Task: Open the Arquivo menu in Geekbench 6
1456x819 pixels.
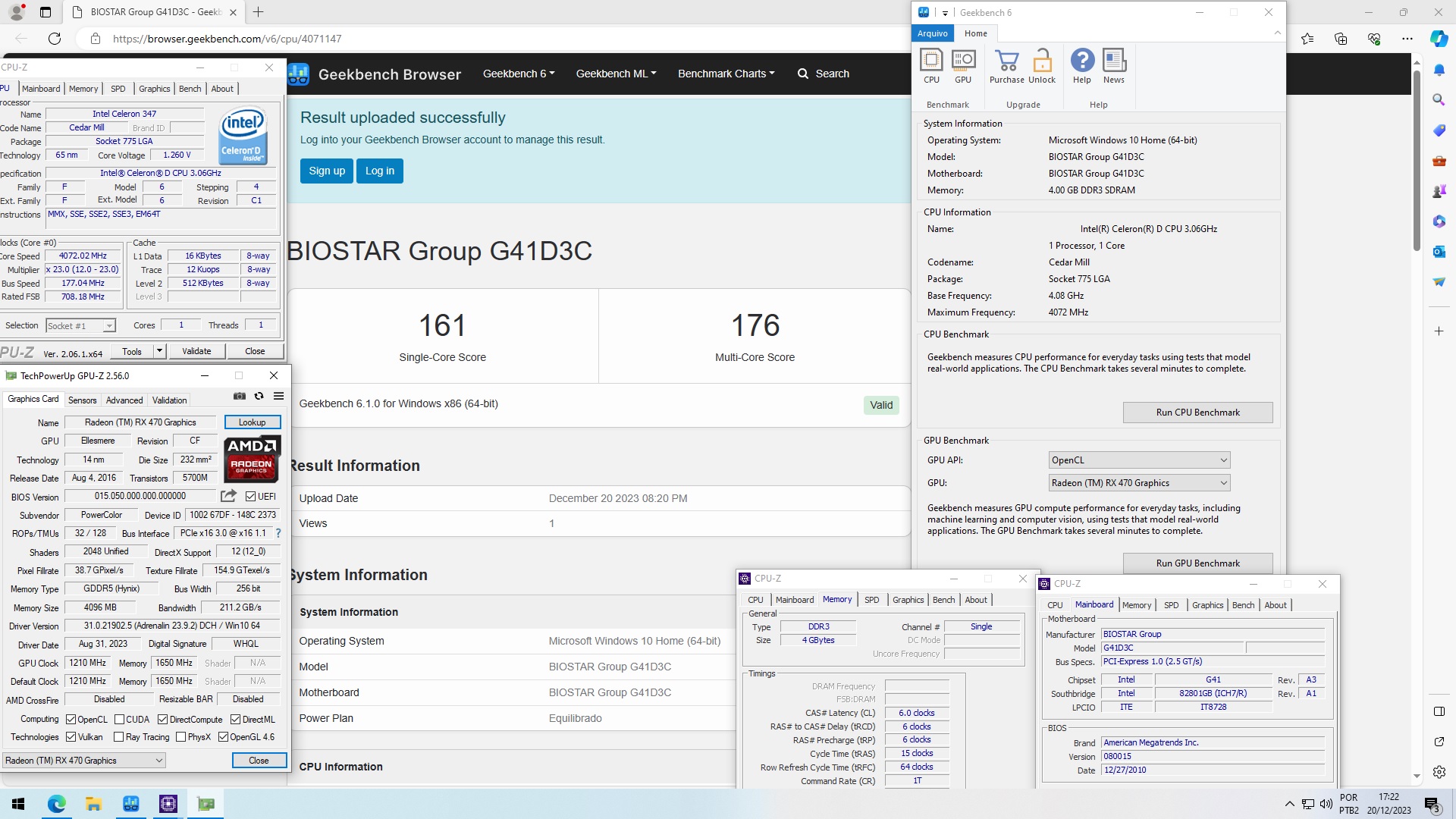Action: tap(933, 33)
